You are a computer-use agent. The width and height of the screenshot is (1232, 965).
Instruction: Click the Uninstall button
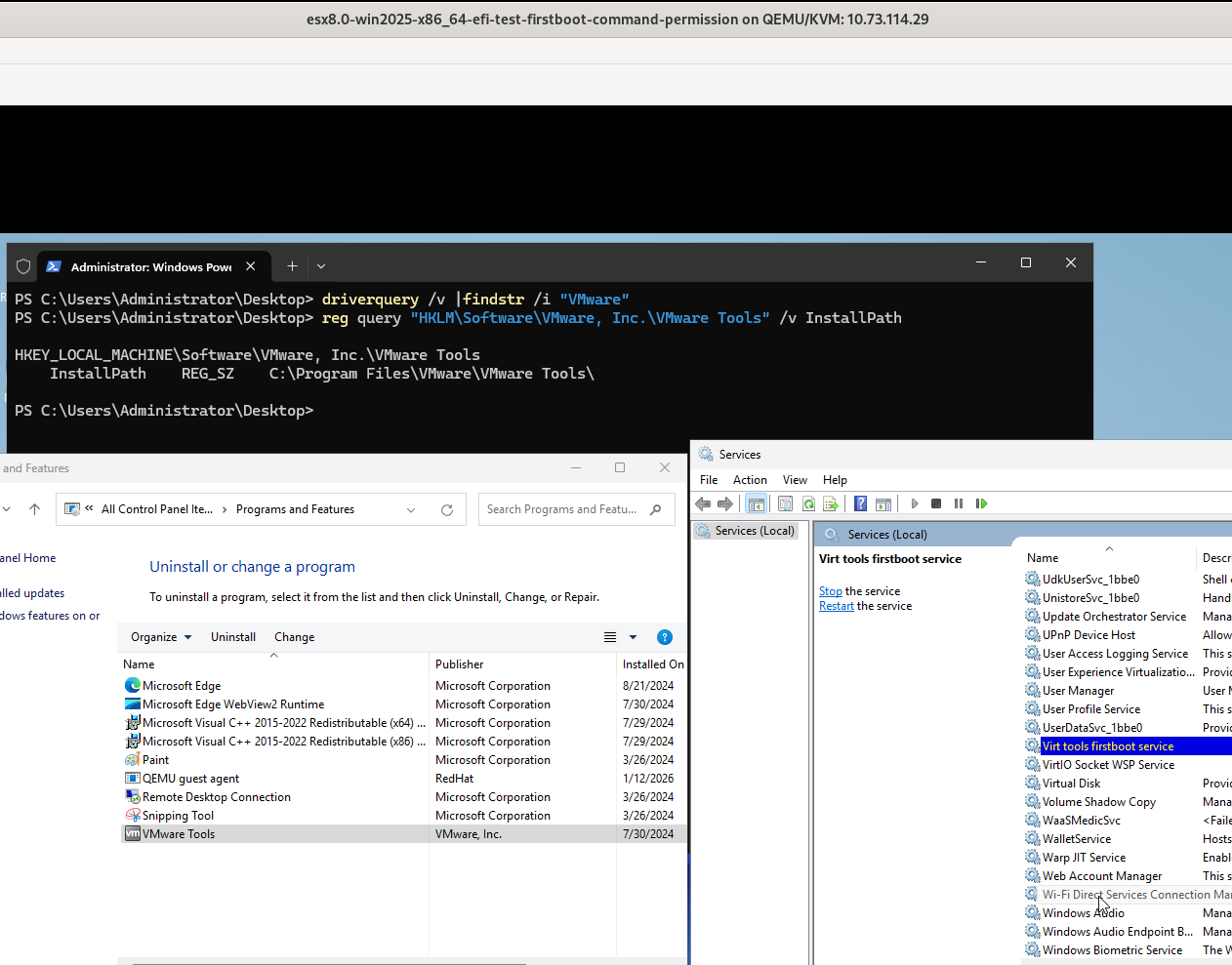[233, 637]
